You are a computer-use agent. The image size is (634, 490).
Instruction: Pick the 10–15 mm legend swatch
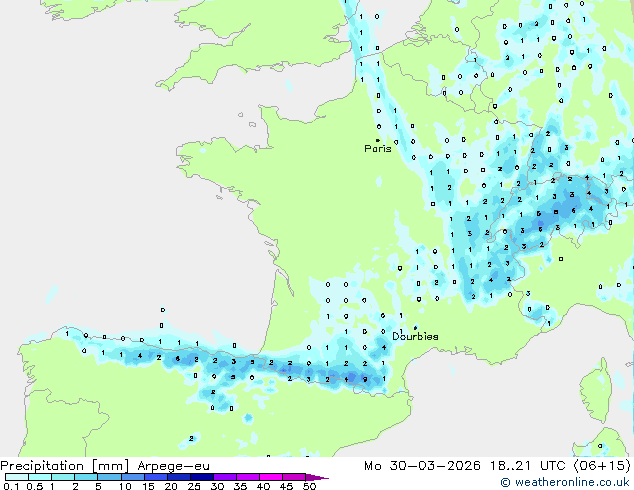pos(133,477)
